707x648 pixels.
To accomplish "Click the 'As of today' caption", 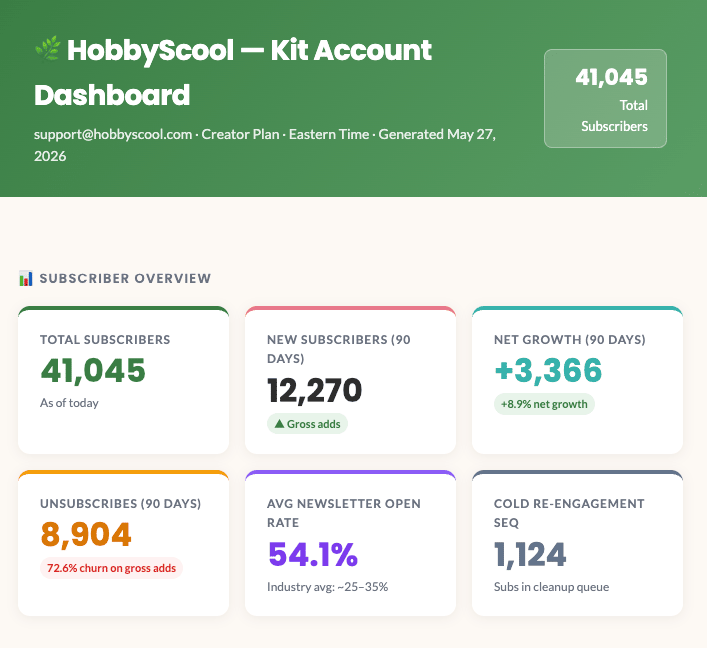I will point(69,403).
